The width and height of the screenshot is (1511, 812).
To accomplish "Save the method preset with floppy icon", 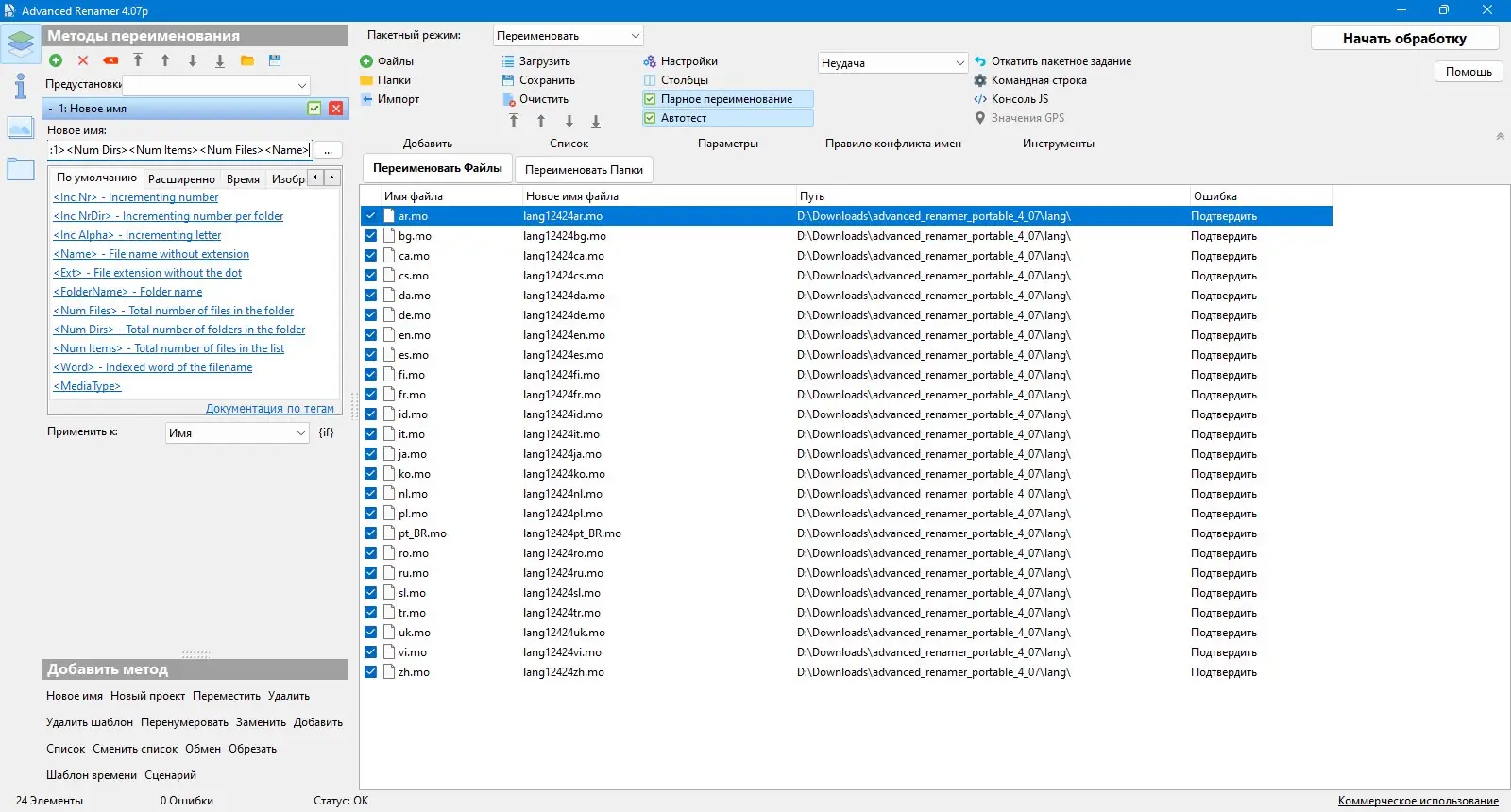I will [x=275, y=60].
